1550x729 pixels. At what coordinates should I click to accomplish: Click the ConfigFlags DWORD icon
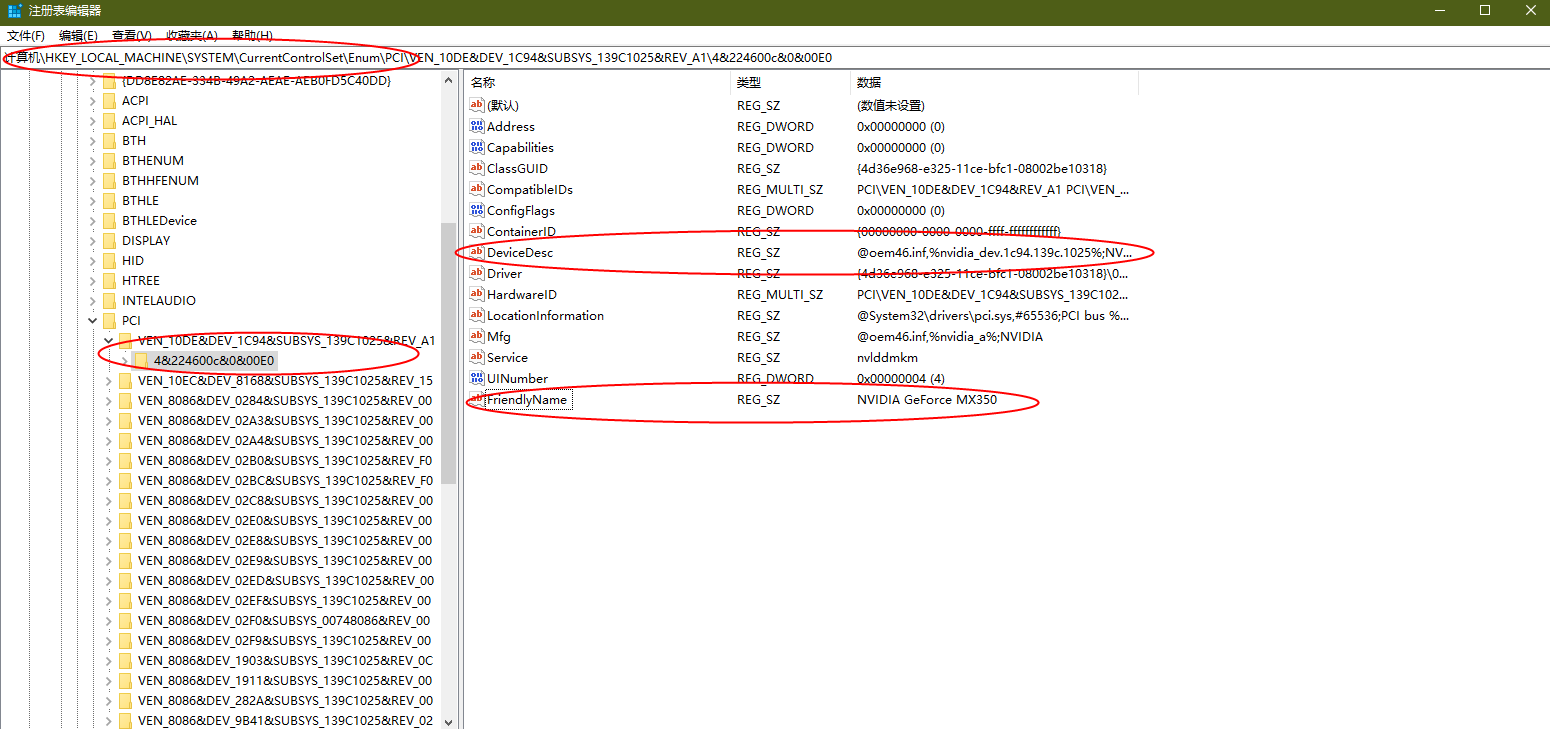[477, 210]
